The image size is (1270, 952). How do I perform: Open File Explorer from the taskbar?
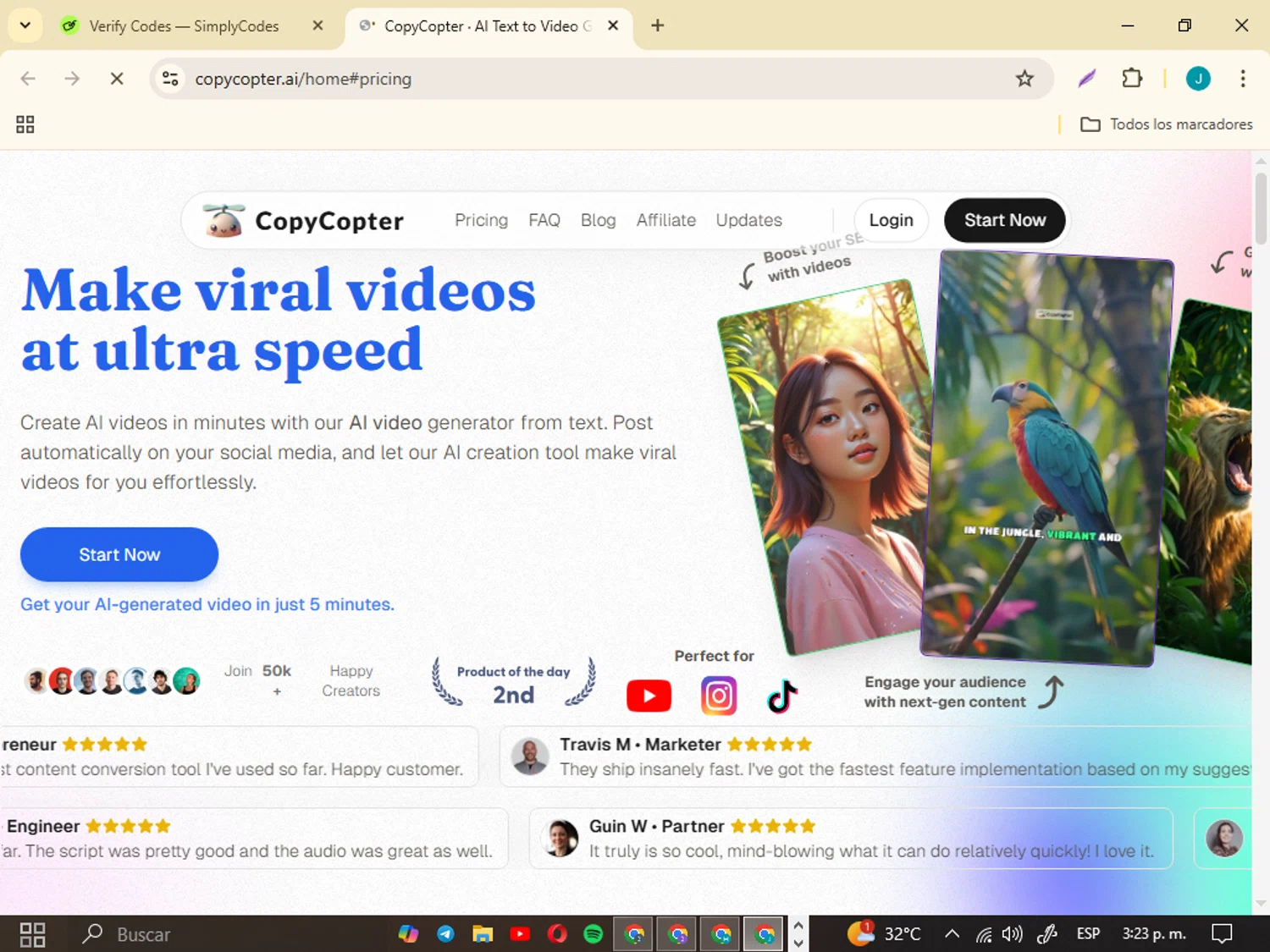coord(483,934)
